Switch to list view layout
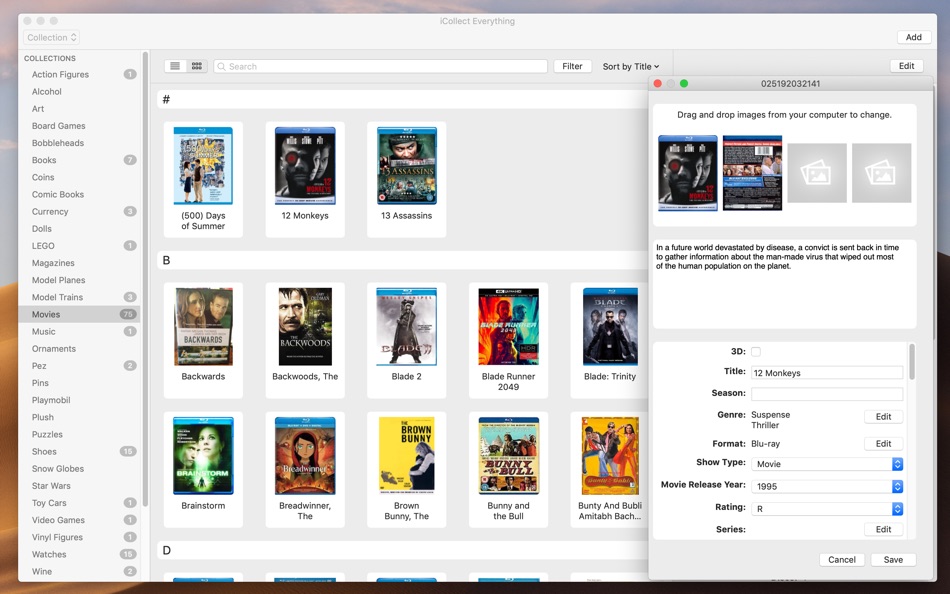 click(x=175, y=66)
